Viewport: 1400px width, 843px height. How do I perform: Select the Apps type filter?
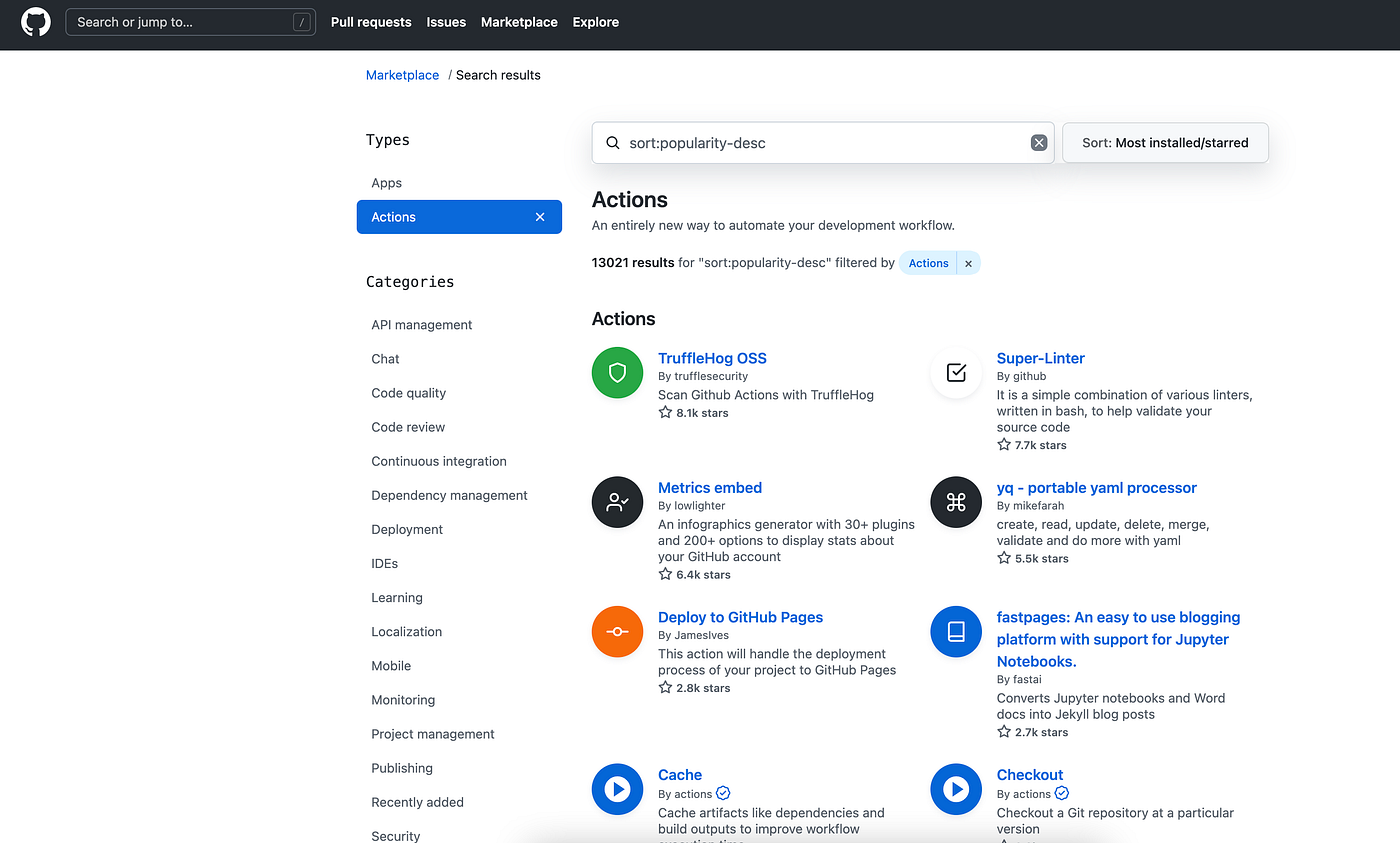point(386,183)
